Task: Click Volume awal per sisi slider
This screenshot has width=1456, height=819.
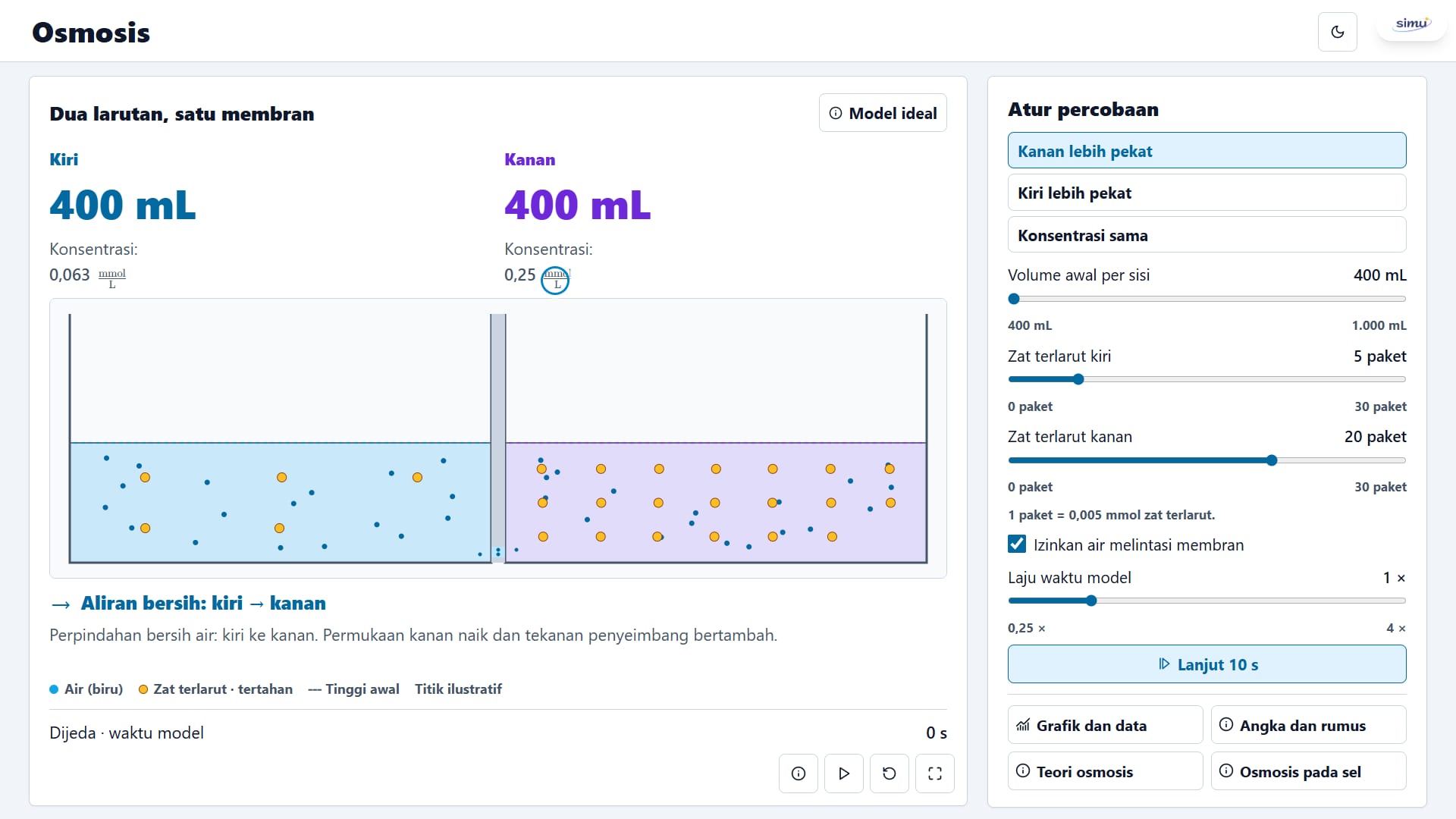Action: 1207,299
